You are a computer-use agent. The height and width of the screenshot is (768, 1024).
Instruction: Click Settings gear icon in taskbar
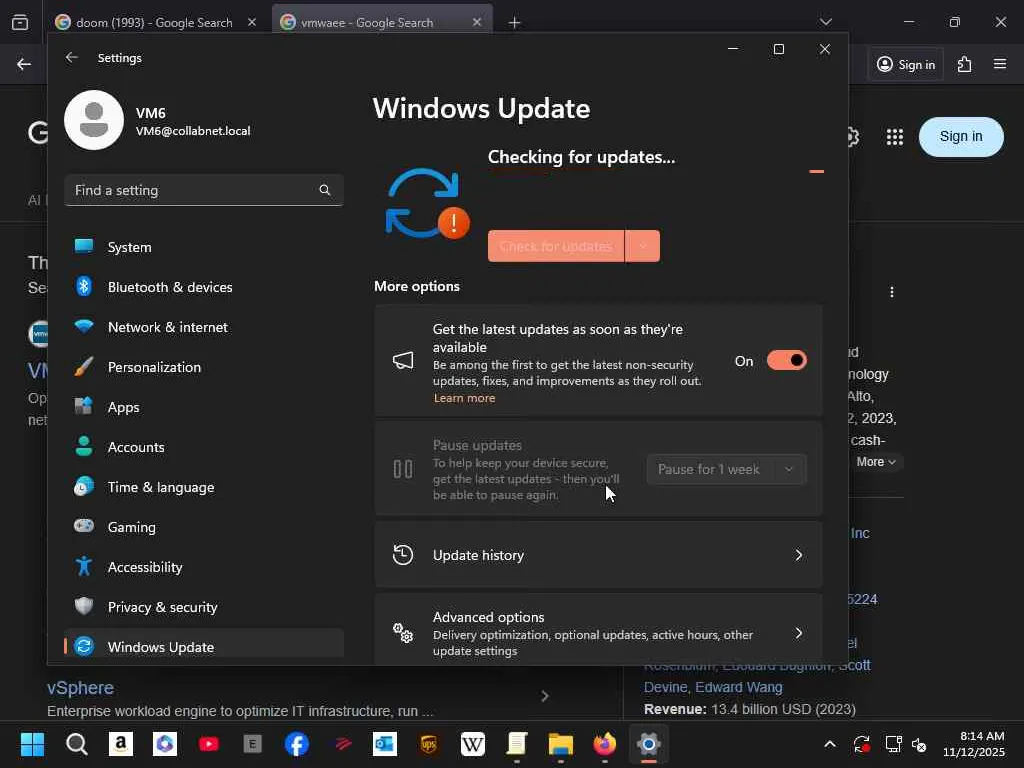point(648,744)
